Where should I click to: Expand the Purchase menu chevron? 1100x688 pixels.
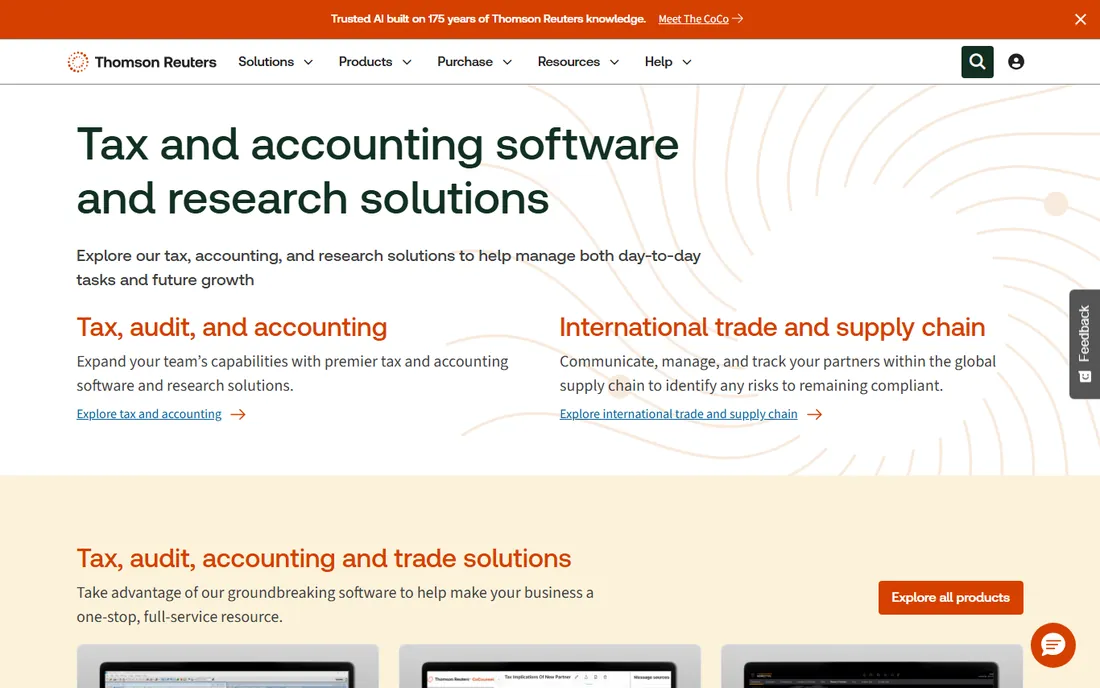click(x=507, y=62)
